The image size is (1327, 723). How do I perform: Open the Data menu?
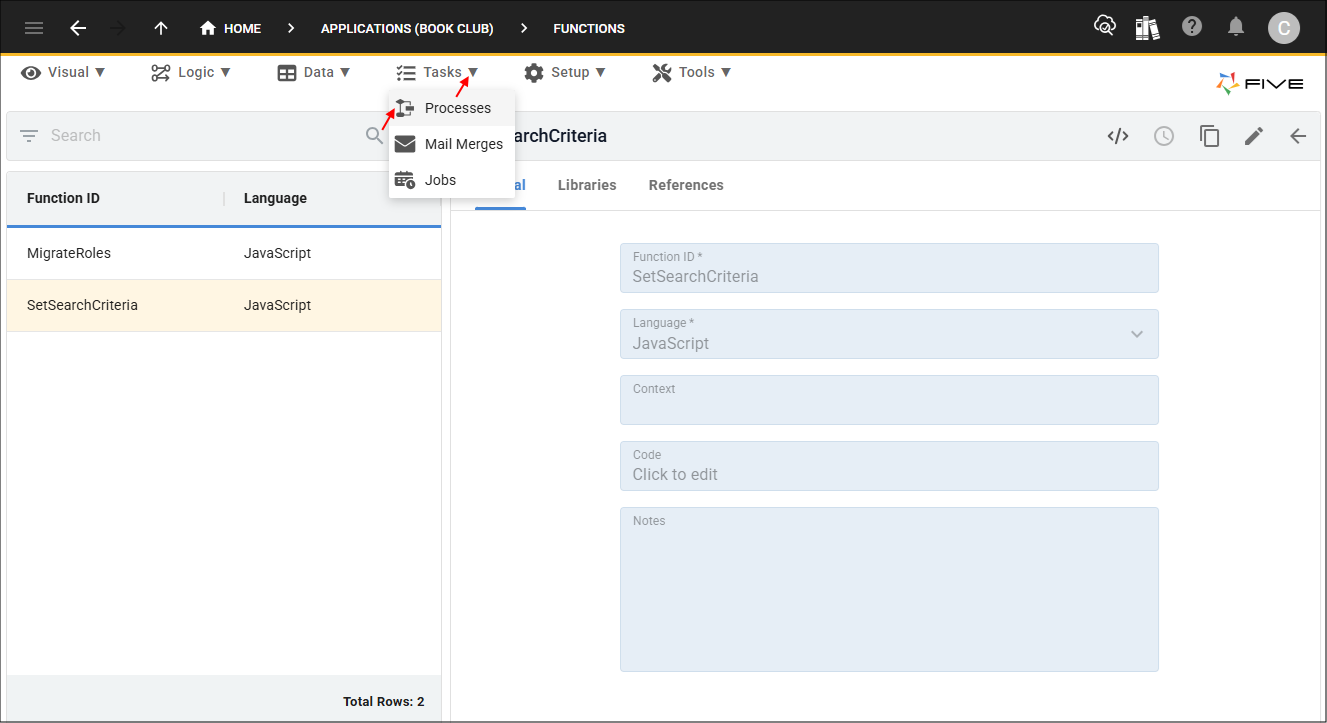click(314, 72)
